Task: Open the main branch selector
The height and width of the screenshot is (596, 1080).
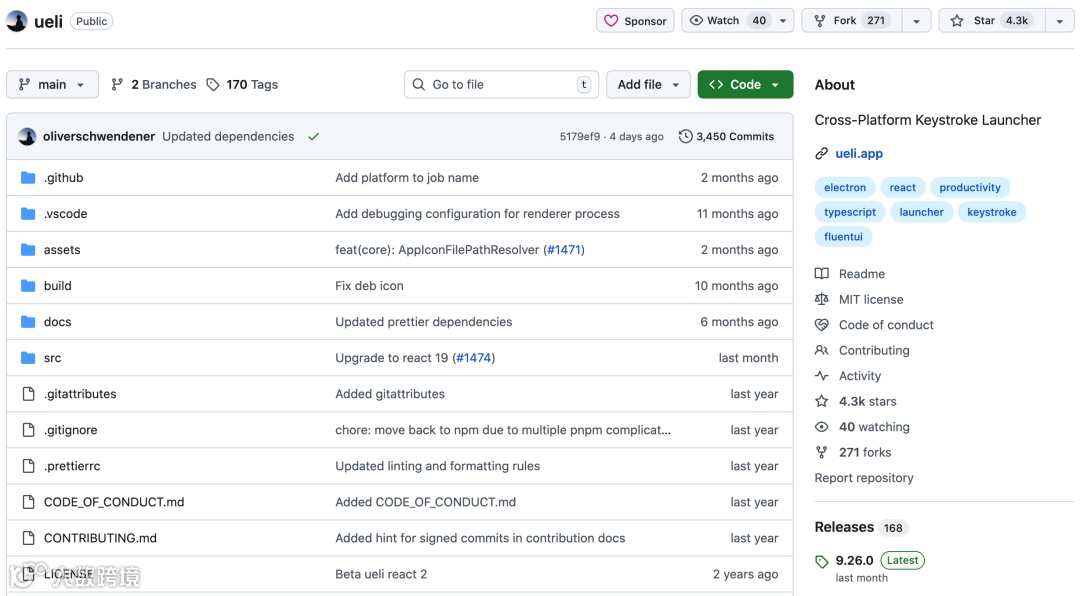Action: [x=52, y=85]
